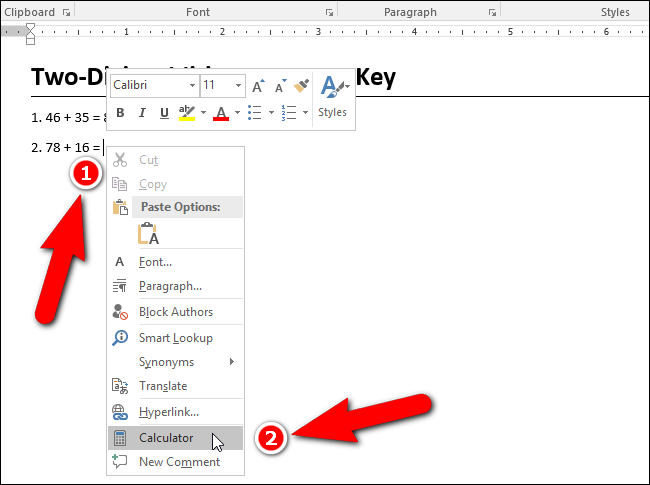650x485 pixels.
Task: Choose Cut from the context menu
Action: click(x=175, y=160)
